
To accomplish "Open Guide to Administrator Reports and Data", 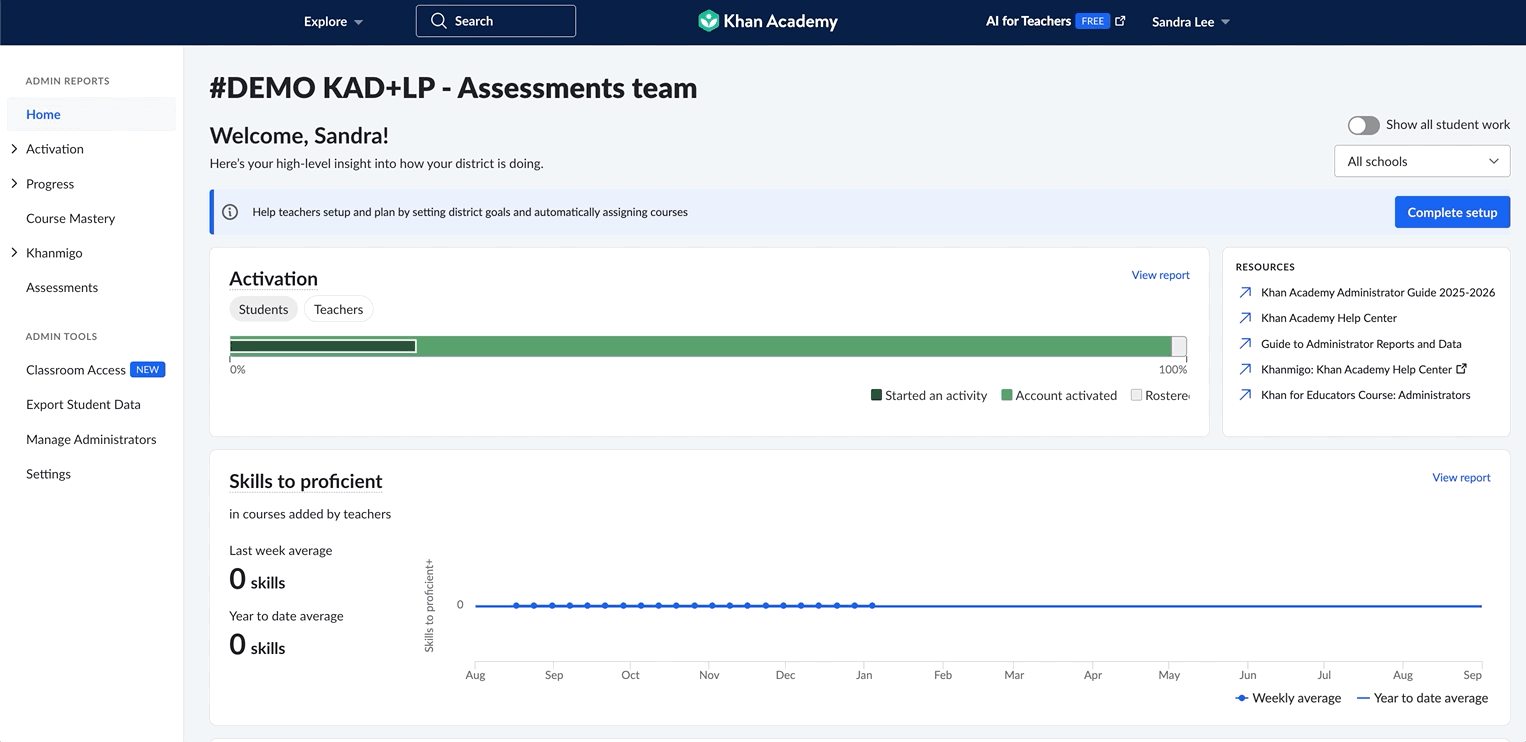I will (x=1361, y=344).
